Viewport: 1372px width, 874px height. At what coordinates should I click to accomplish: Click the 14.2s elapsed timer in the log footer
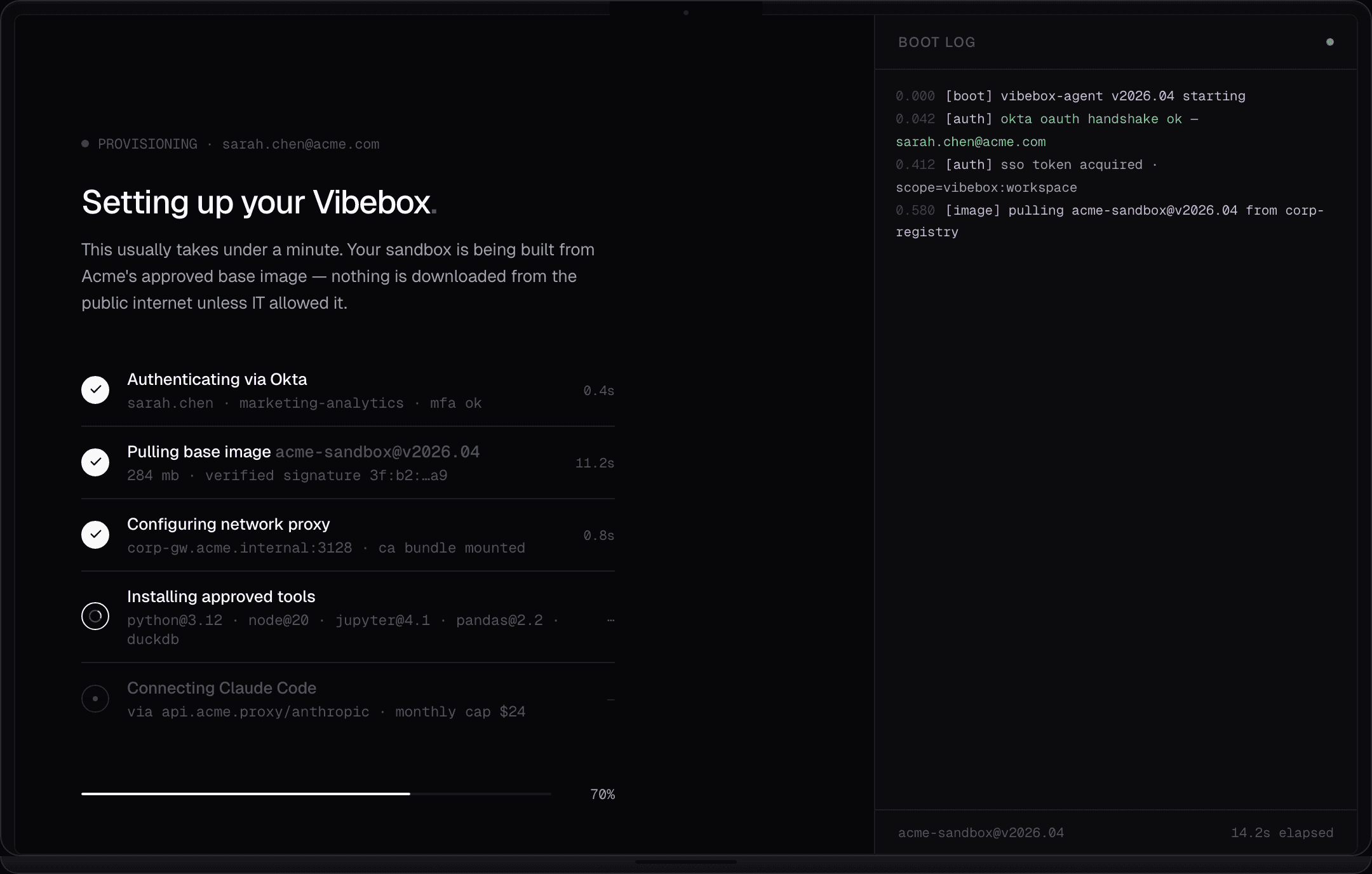coord(1282,832)
